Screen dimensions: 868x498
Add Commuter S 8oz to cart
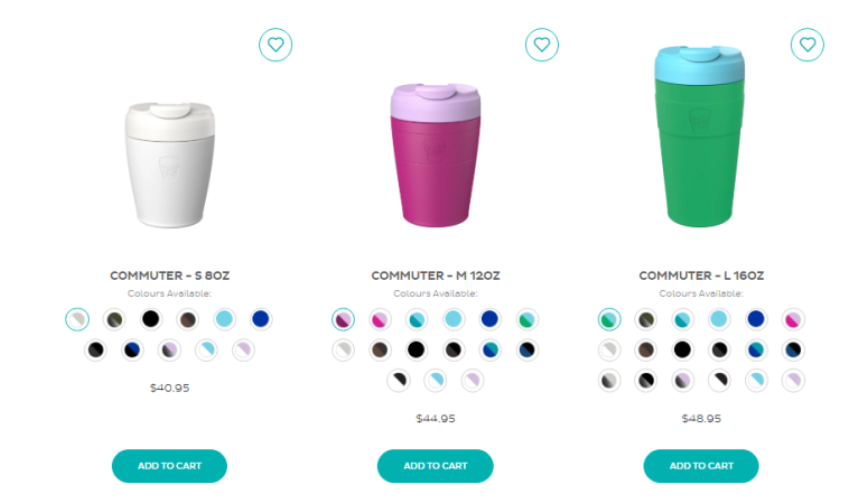[x=169, y=466]
